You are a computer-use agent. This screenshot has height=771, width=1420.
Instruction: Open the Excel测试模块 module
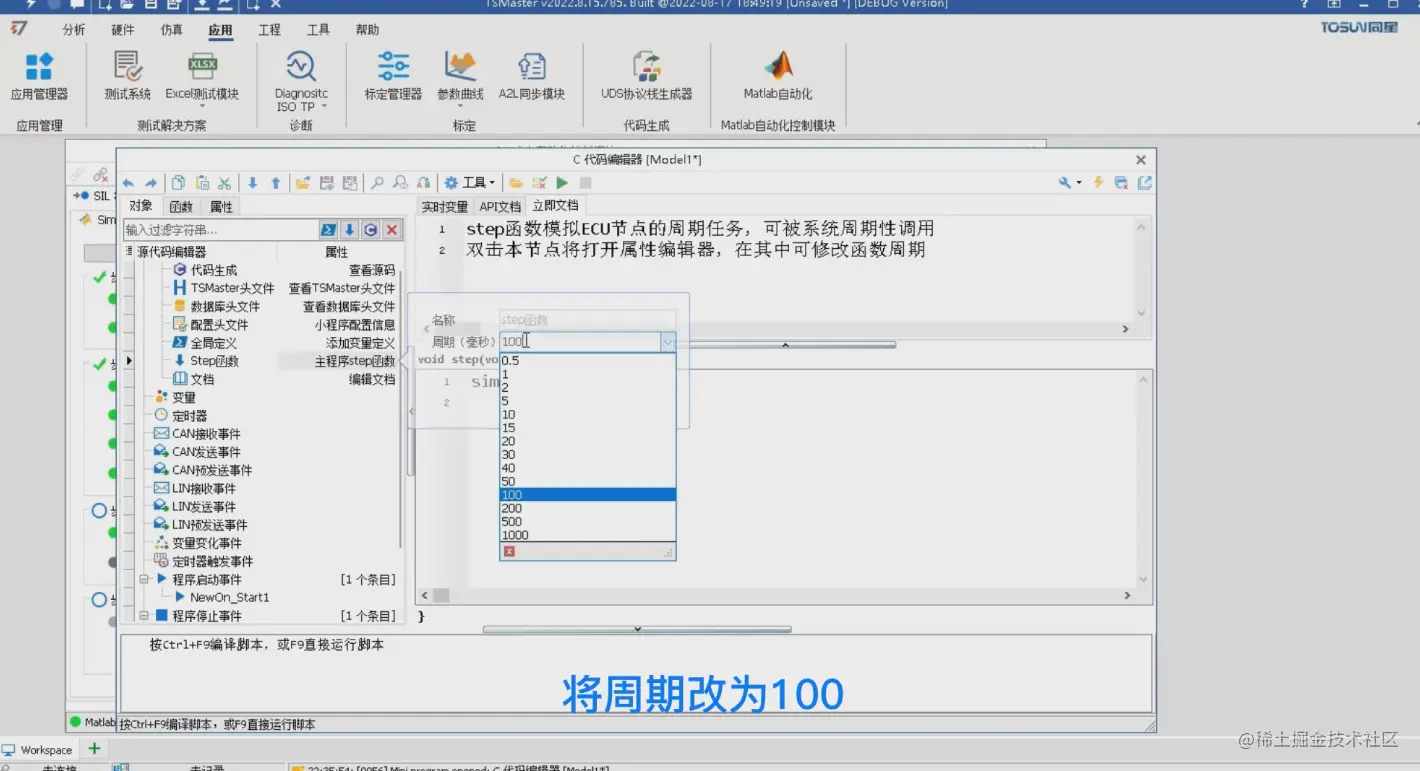click(202, 76)
